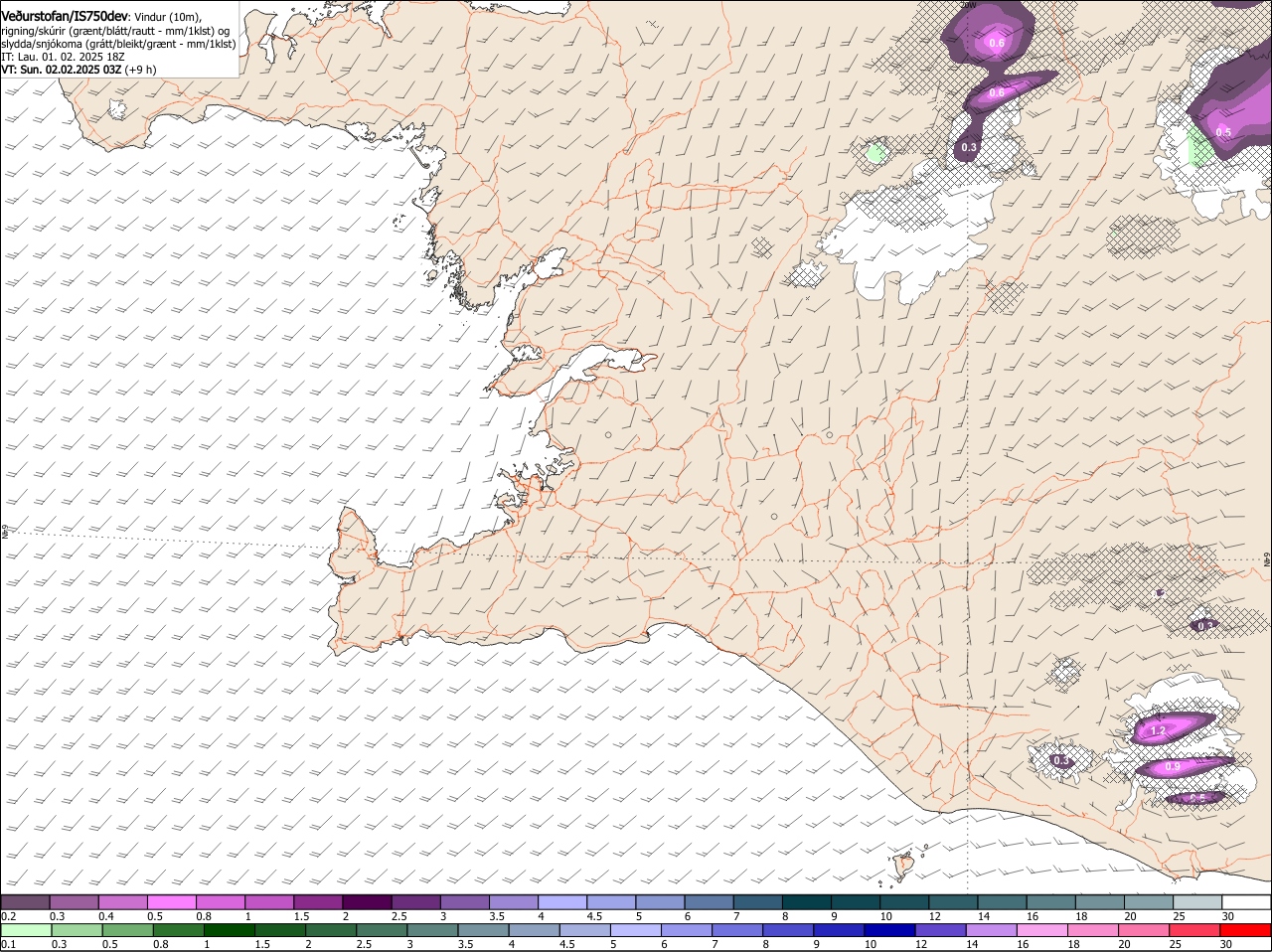
Task: Click bottom legend pale green swatch 0.1–0.3
Action: tap(25, 931)
